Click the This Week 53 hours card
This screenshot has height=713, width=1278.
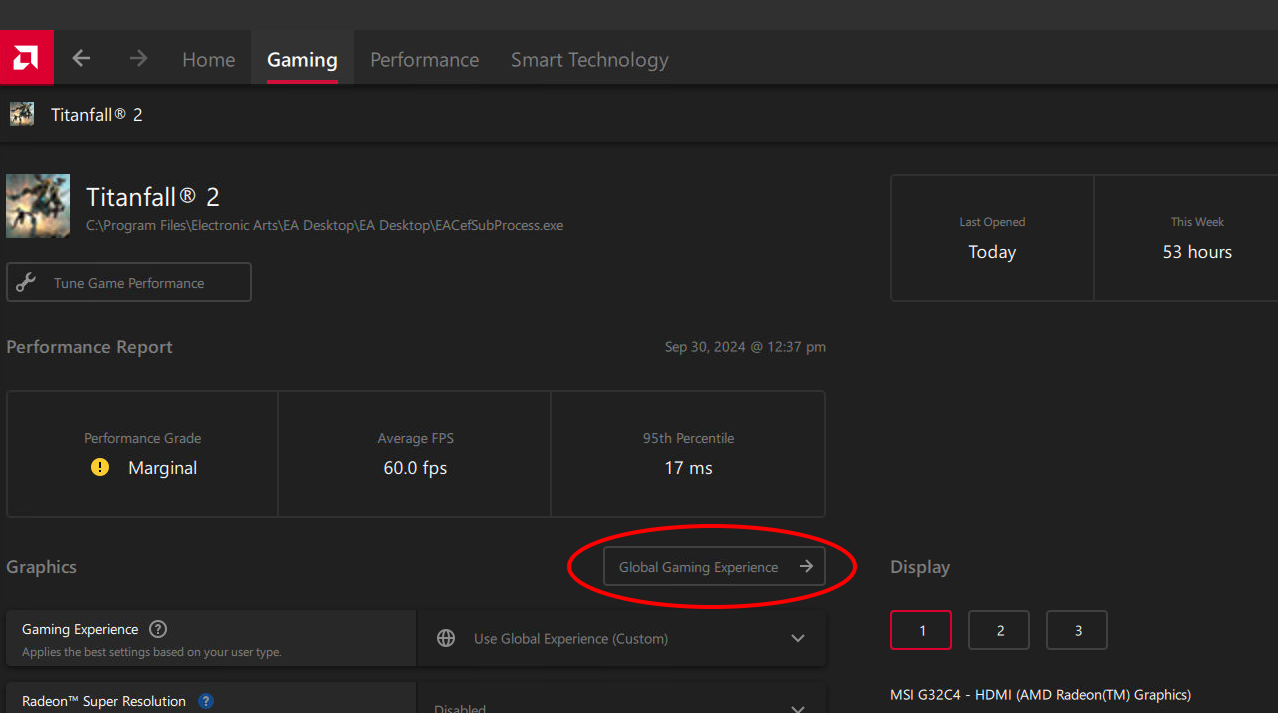pyautogui.click(x=1186, y=238)
